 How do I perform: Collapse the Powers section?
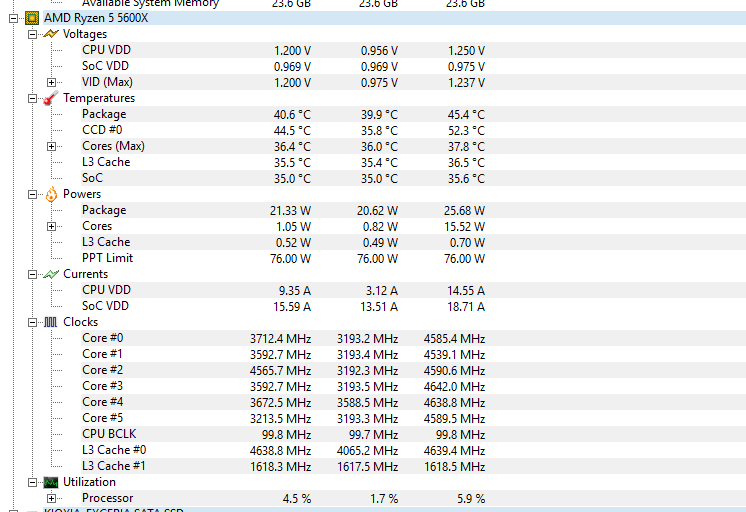32,195
